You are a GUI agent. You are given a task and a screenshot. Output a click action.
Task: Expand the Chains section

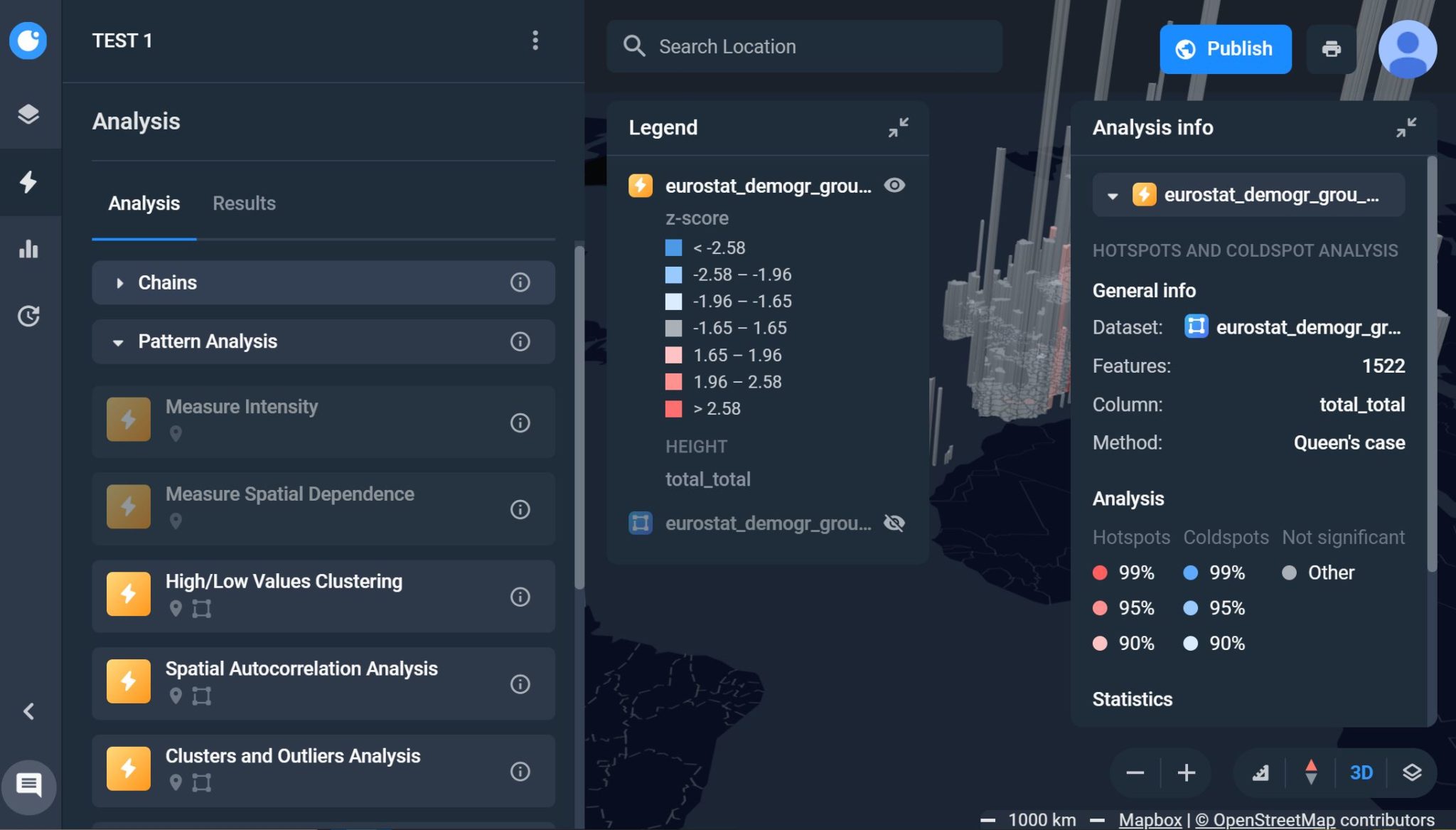[x=323, y=282]
